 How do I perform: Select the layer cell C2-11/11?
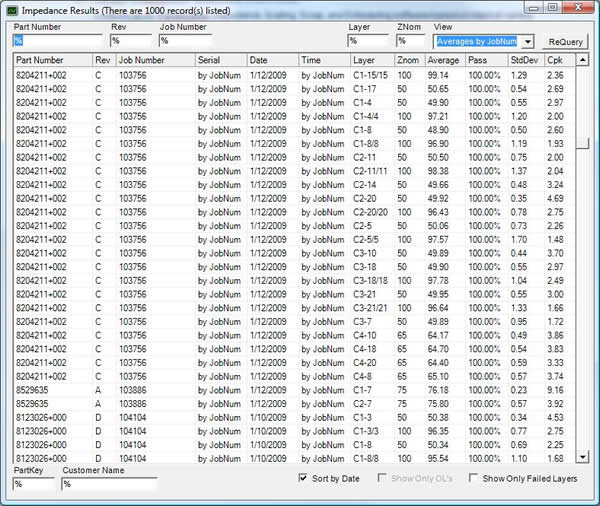coord(370,171)
